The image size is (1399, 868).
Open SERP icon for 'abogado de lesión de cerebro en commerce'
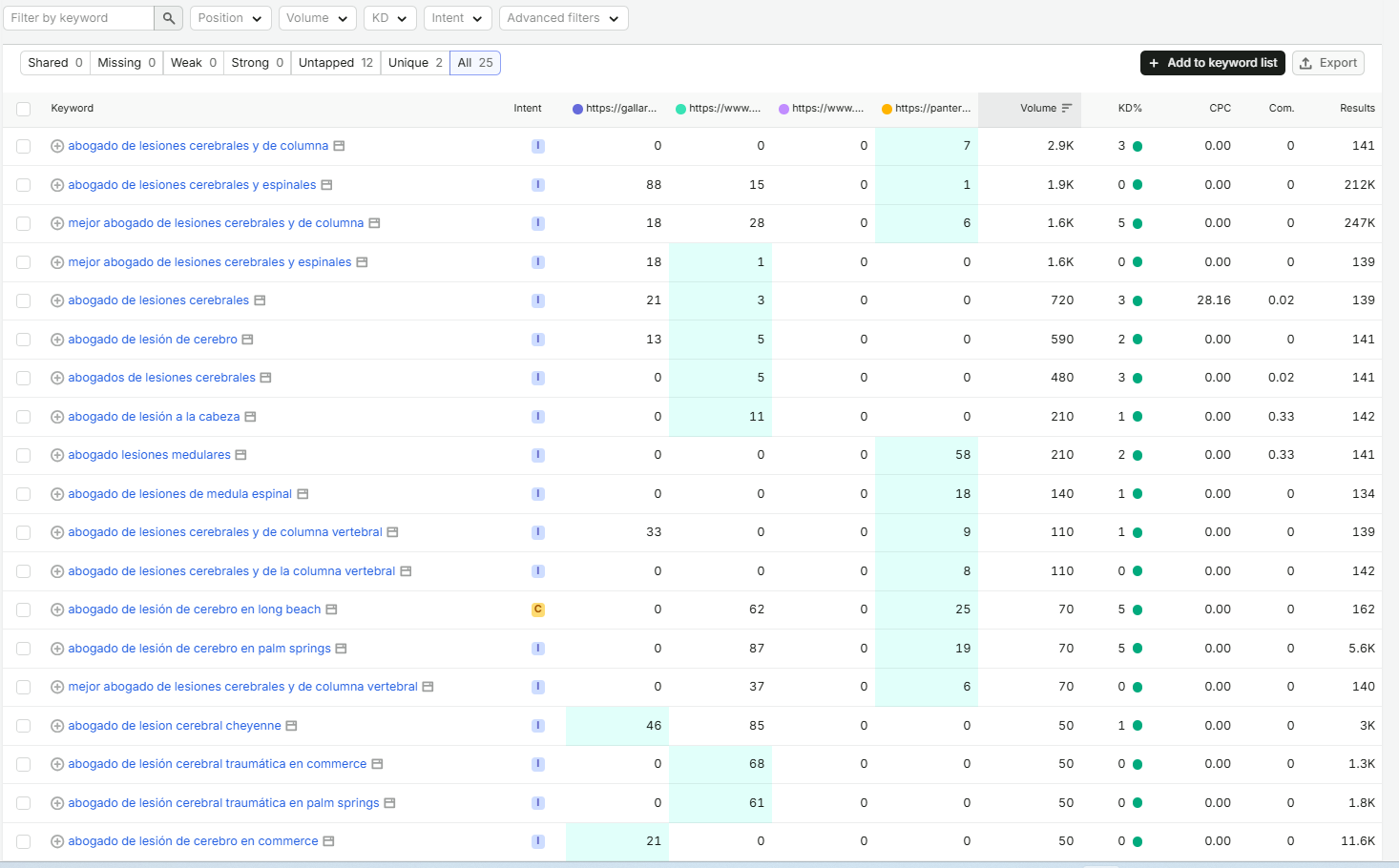click(x=328, y=841)
